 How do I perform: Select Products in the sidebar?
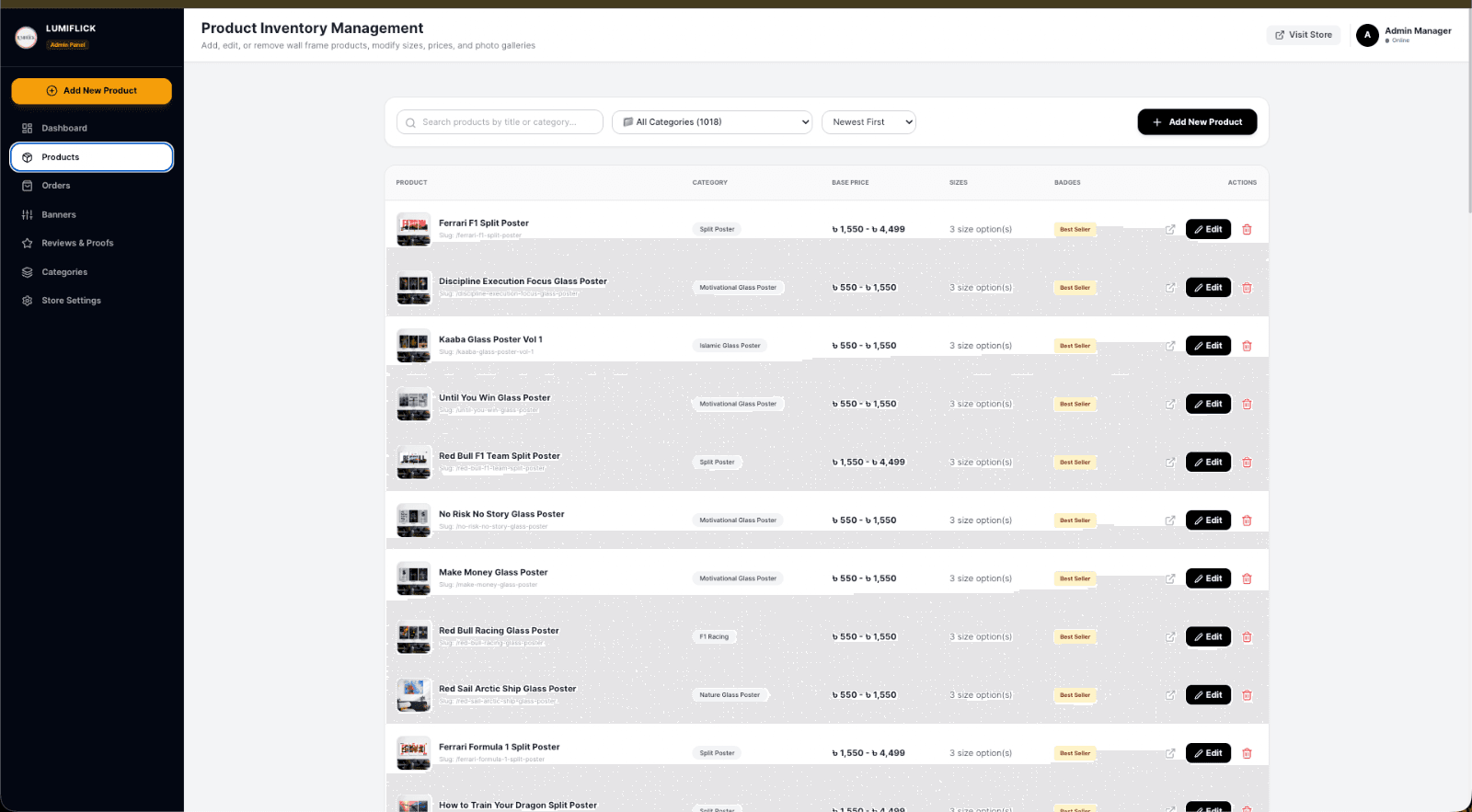pos(92,157)
